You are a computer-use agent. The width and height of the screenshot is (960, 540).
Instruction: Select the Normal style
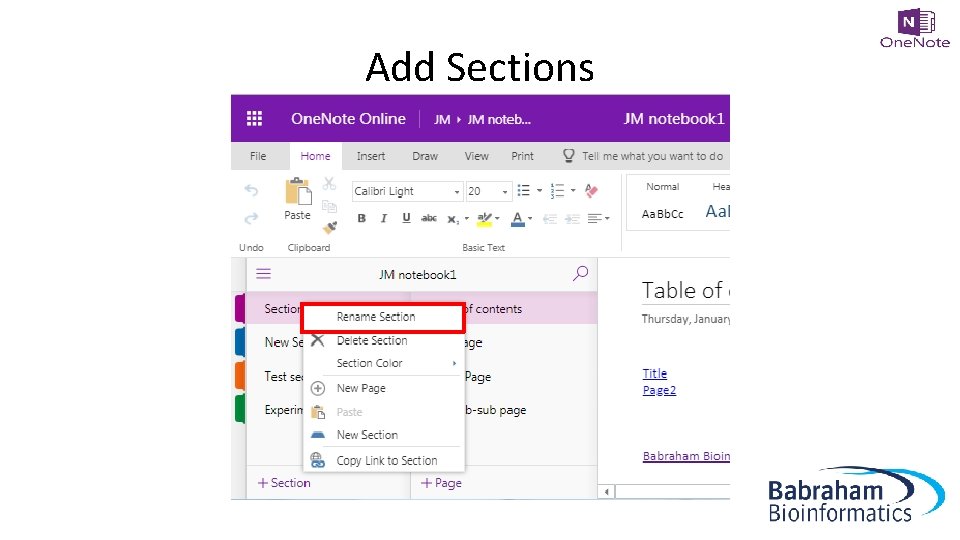pos(662,201)
